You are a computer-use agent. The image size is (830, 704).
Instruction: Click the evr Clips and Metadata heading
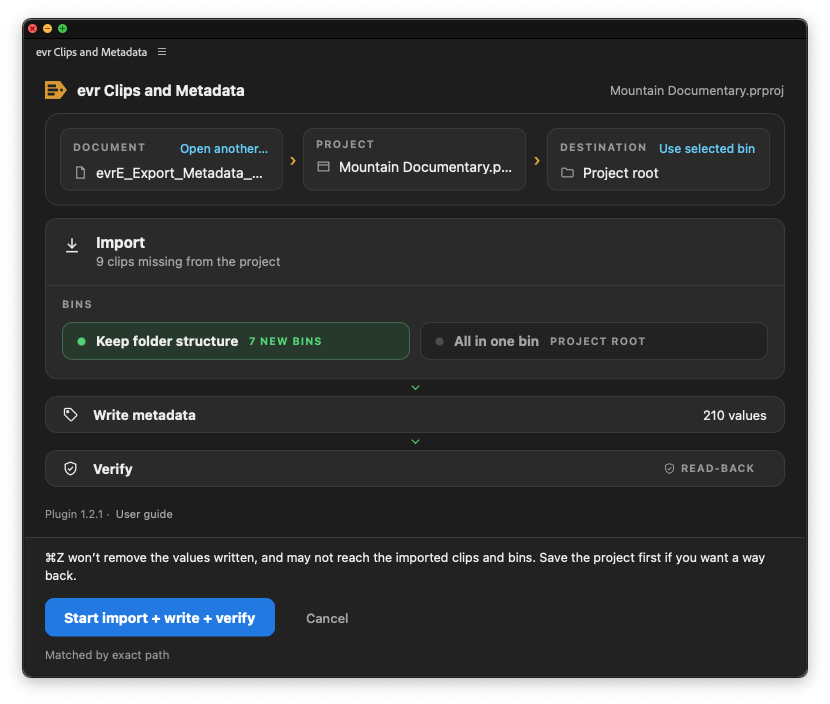(x=160, y=91)
